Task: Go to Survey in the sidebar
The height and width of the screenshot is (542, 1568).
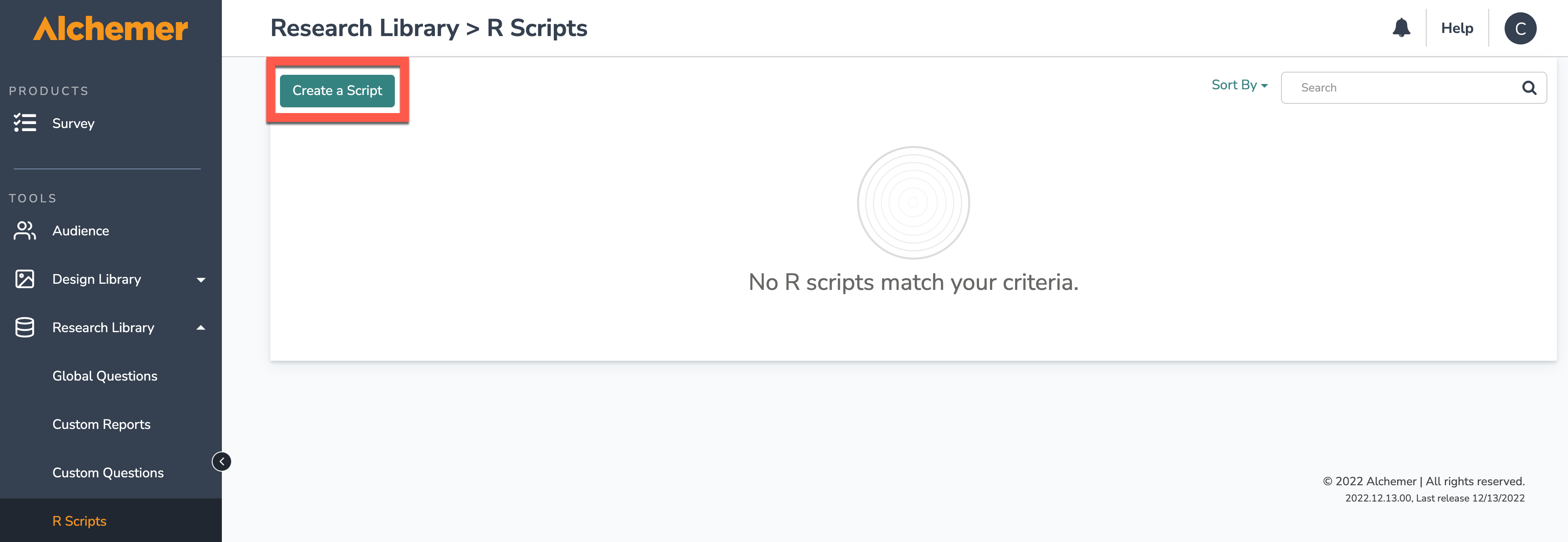Action: coord(73,124)
